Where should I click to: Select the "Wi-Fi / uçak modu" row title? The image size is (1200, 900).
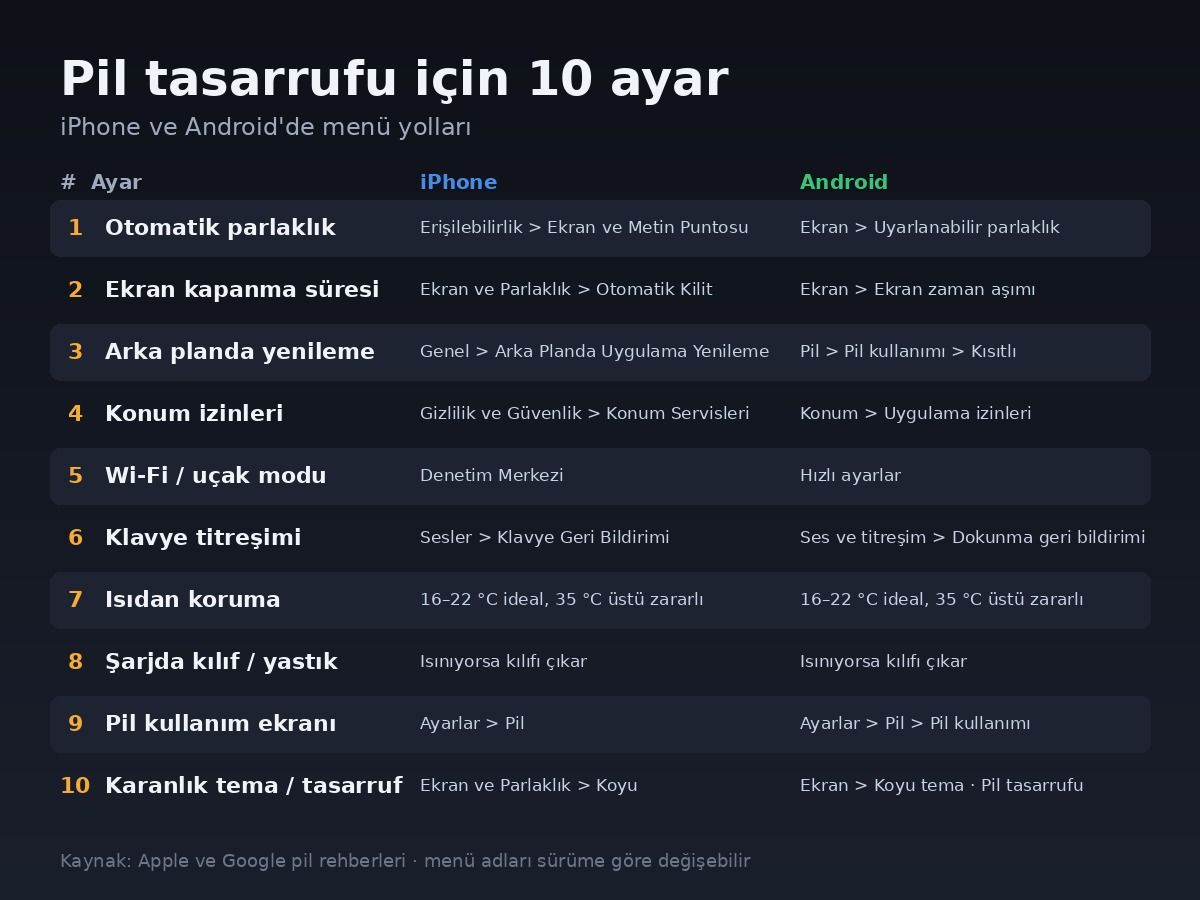216,476
